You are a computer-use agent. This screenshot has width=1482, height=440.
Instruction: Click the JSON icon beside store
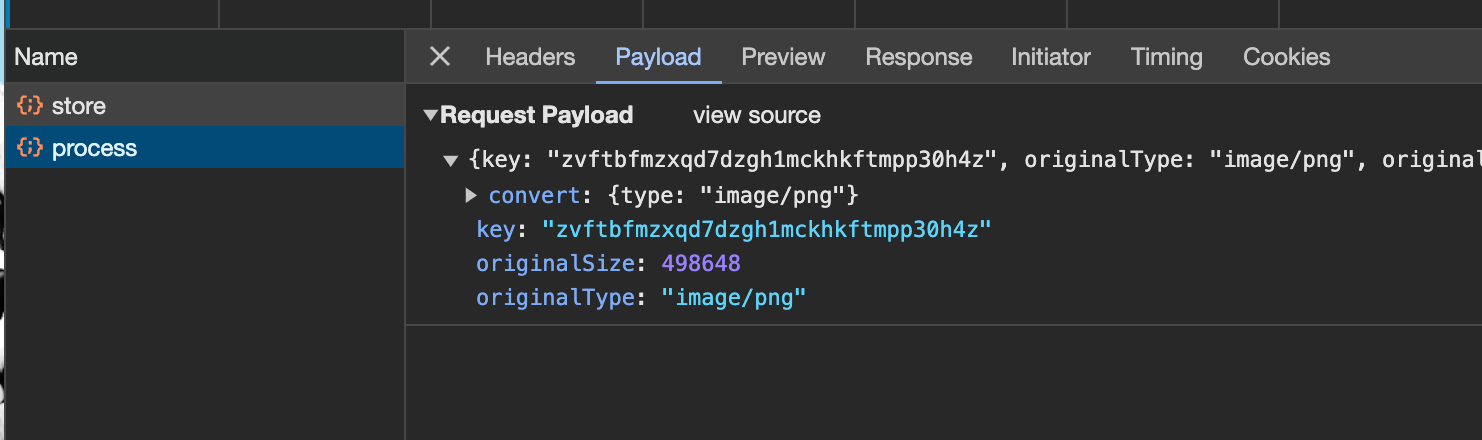(31, 106)
